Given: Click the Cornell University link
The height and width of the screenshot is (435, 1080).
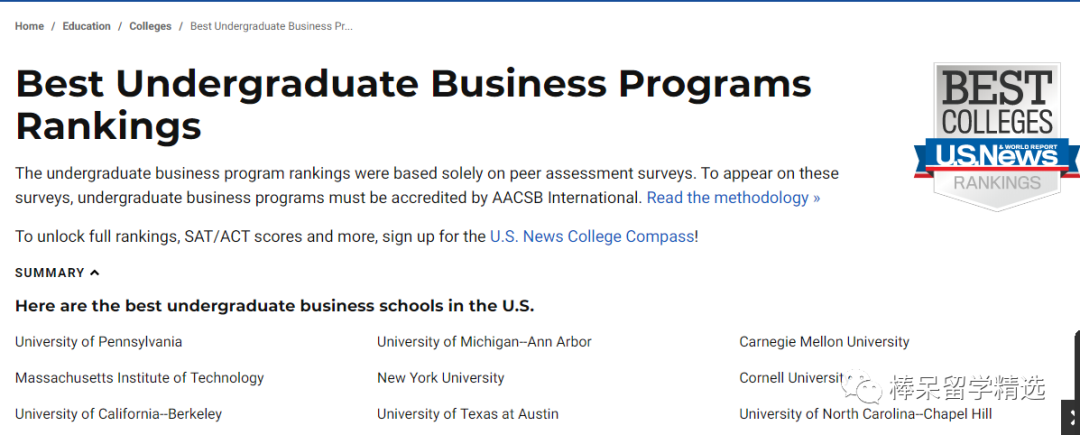Looking at the screenshot, I should pyautogui.click(x=790, y=378).
